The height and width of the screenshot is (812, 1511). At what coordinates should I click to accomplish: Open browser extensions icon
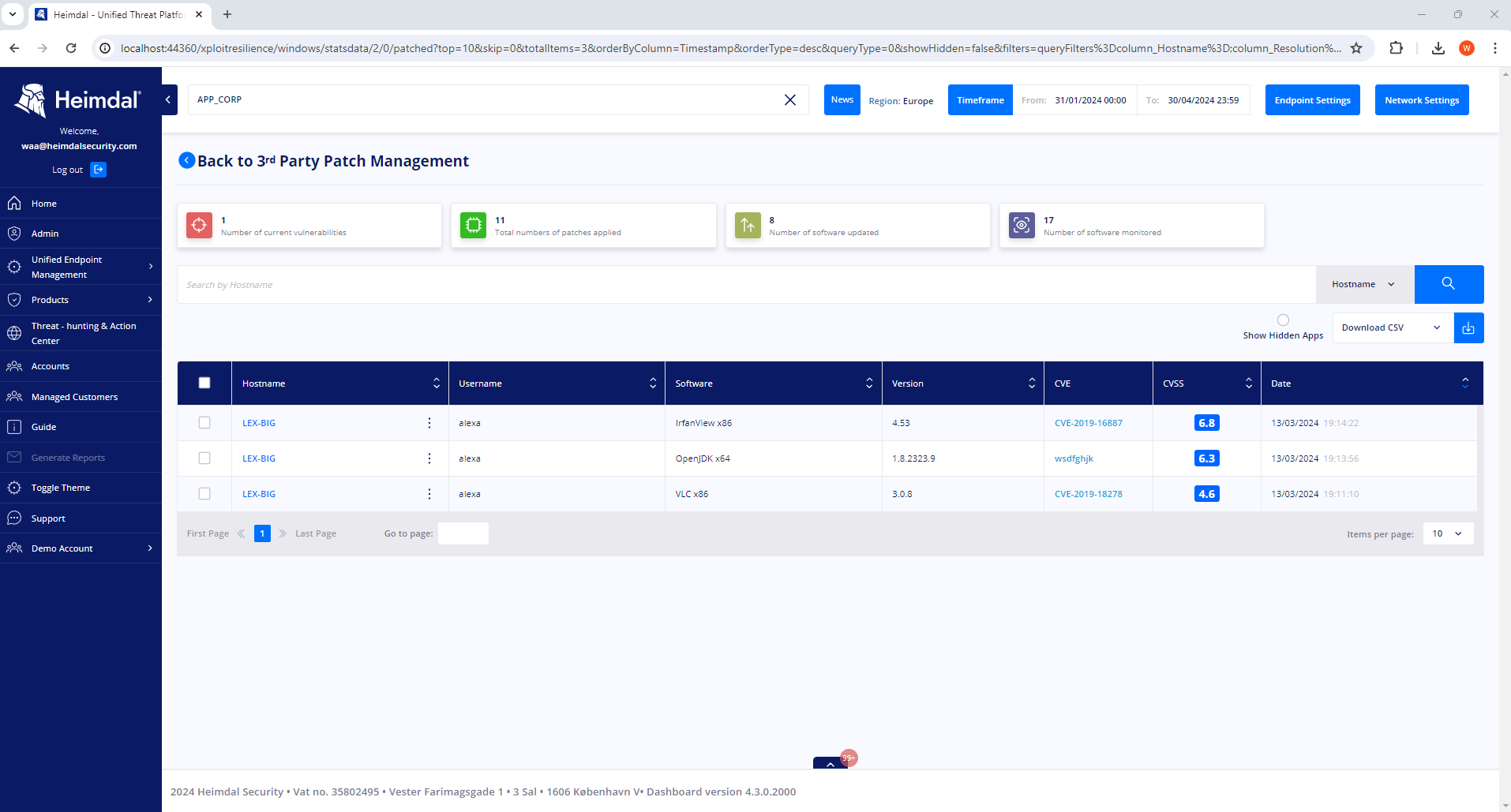[1396, 48]
